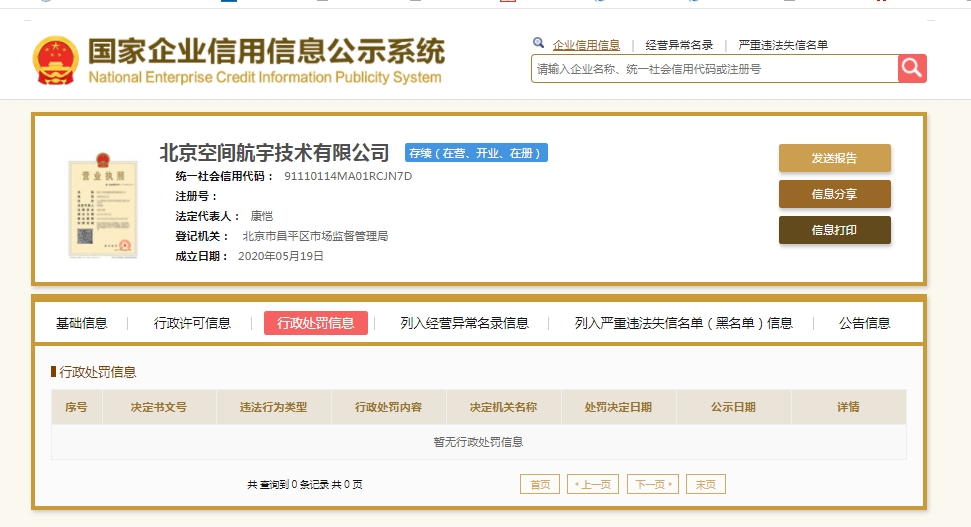Click the 决定书文号 column header
The height and width of the screenshot is (527, 971).
(x=159, y=407)
